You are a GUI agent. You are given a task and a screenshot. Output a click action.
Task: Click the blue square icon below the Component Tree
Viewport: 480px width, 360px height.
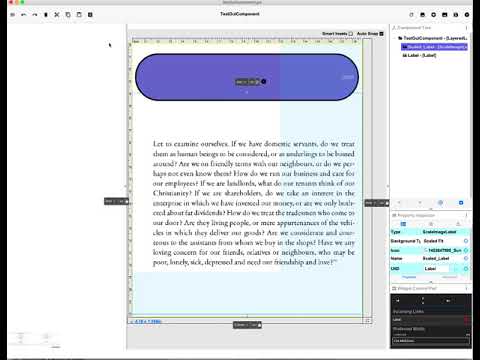[461, 203]
